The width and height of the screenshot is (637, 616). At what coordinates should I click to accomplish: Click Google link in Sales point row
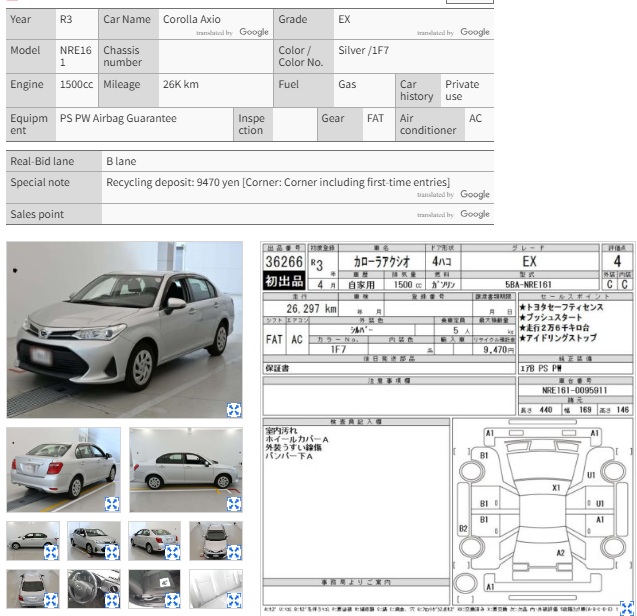[x=475, y=214]
